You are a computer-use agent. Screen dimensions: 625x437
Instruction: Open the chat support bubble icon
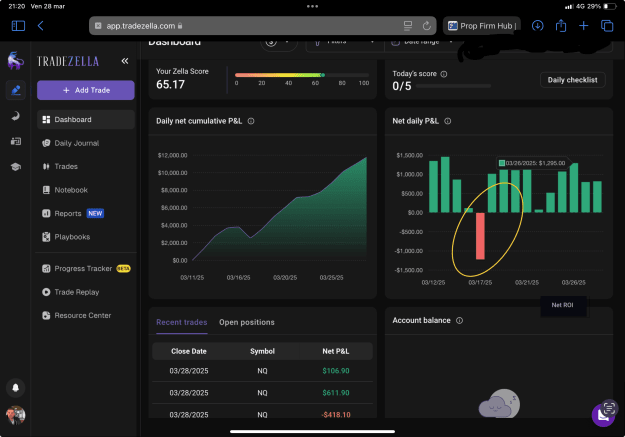tap(603, 415)
